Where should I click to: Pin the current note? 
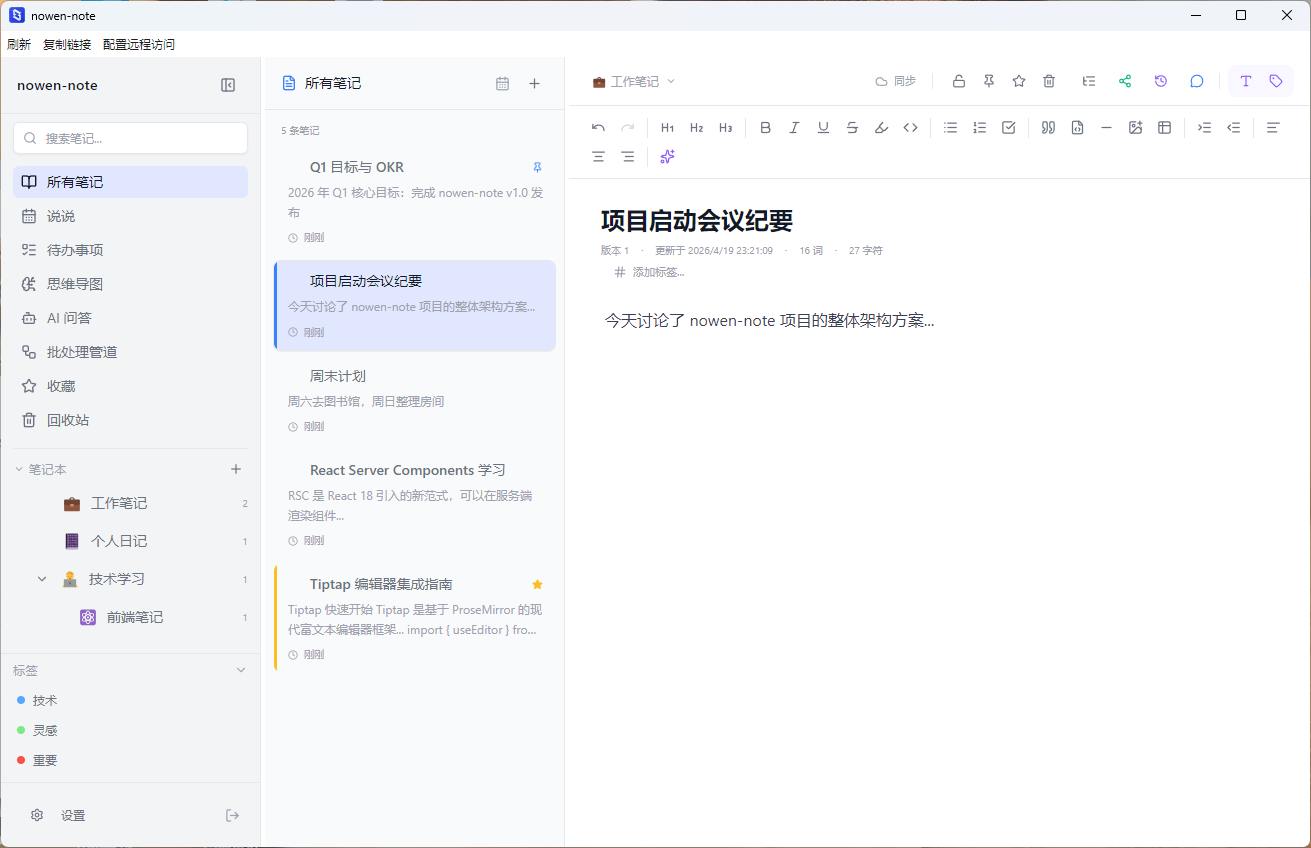pyautogui.click(x=989, y=81)
